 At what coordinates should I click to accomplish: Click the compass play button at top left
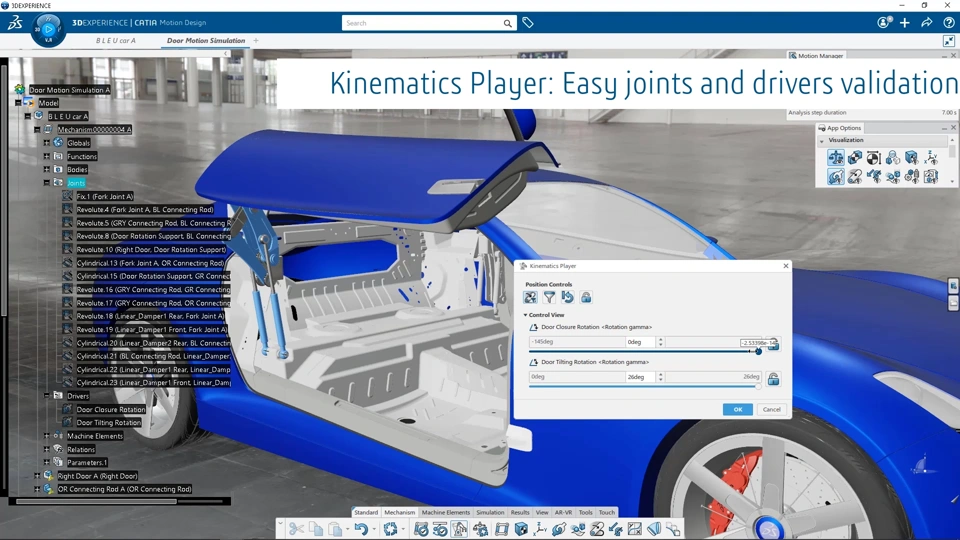click(x=48, y=29)
